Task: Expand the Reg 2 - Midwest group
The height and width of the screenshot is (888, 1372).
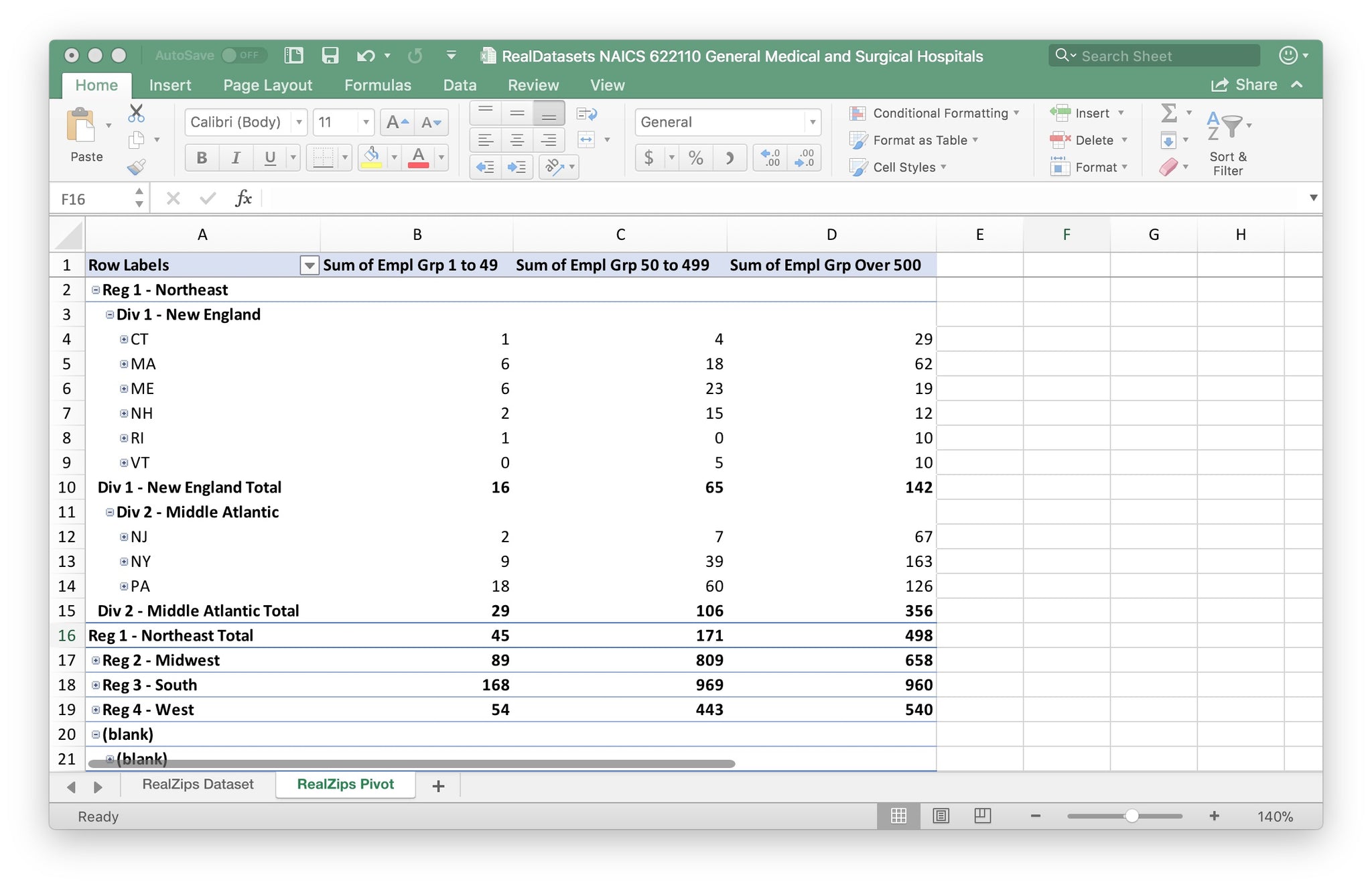Action: [x=96, y=660]
